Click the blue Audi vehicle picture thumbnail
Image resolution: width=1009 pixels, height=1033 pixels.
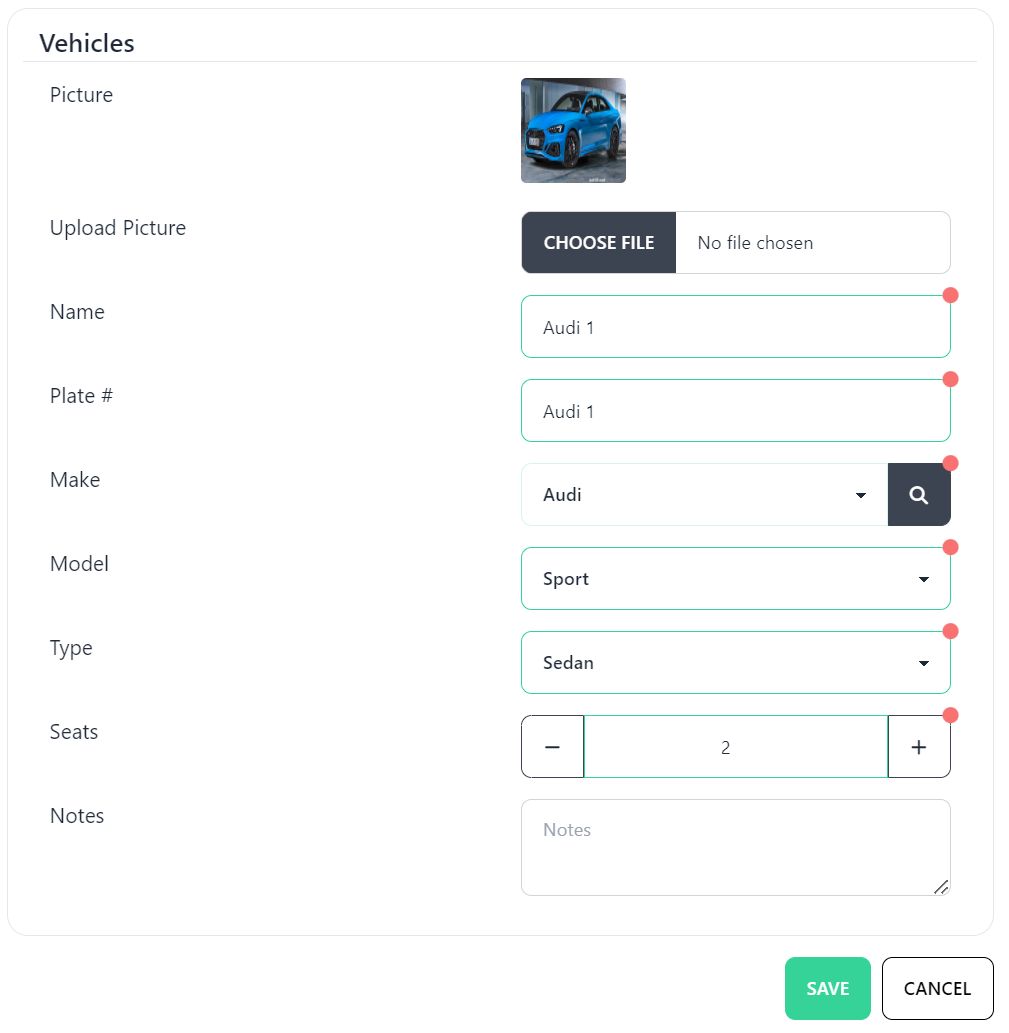tap(573, 131)
